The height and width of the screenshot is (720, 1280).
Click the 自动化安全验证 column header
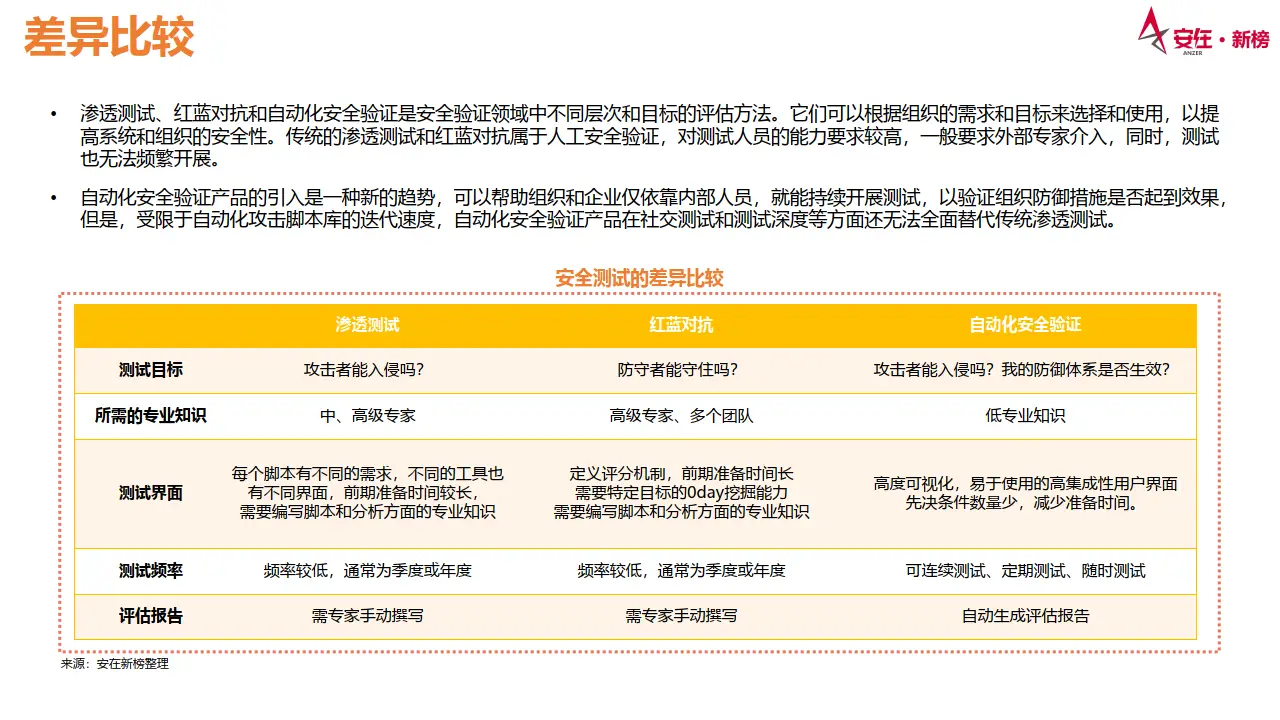1025,325
